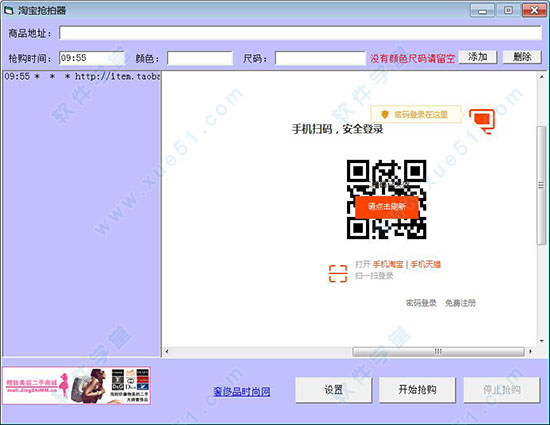
Task: Click the vertical scrollbar down arrow
Action: coord(542,341)
